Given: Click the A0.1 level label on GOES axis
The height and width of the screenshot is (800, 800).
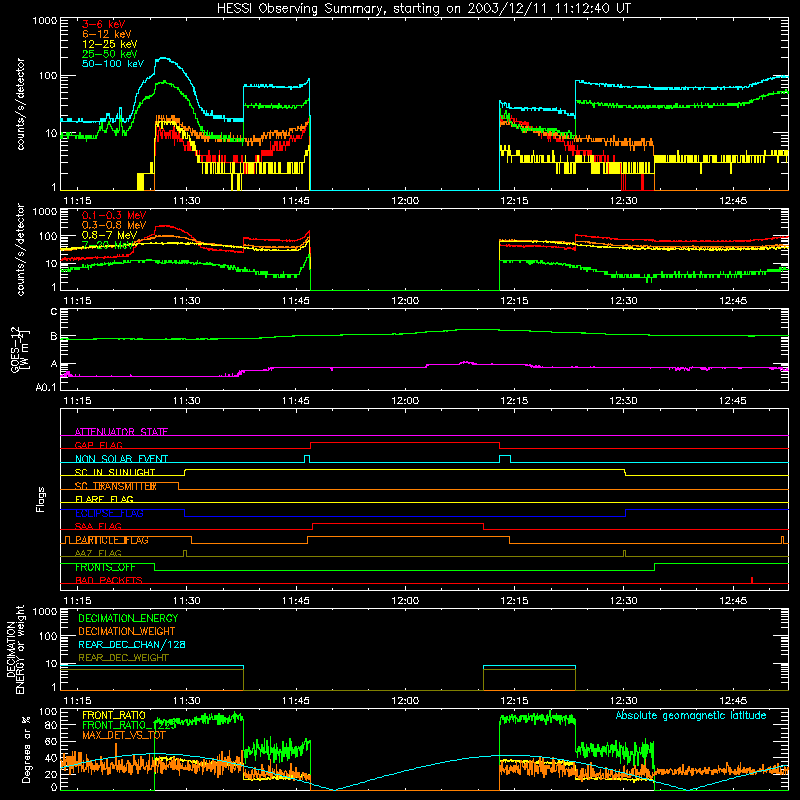Looking at the screenshot, I should (46, 387).
